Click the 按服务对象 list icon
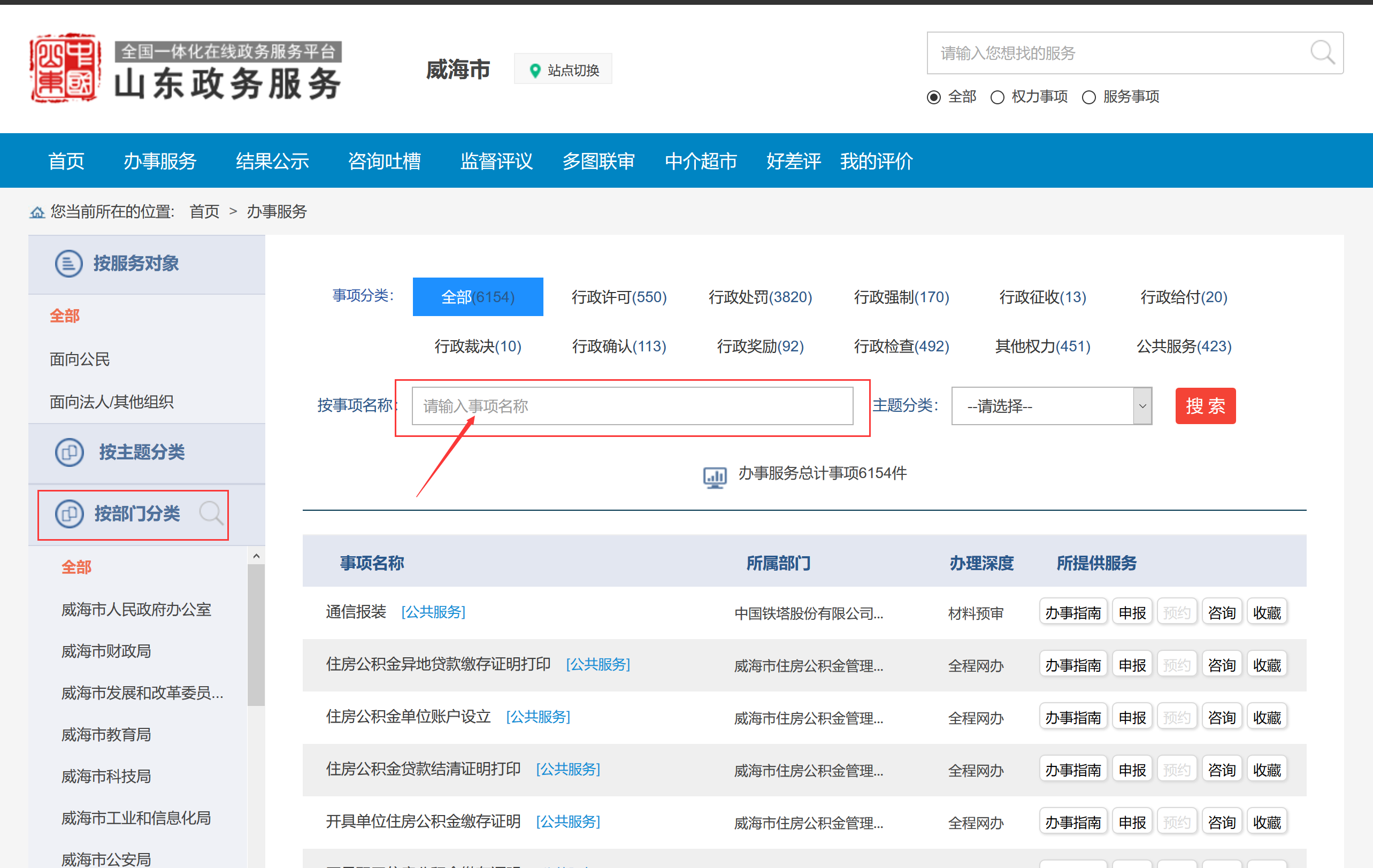1373x868 pixels. click(x=68, y=264)
